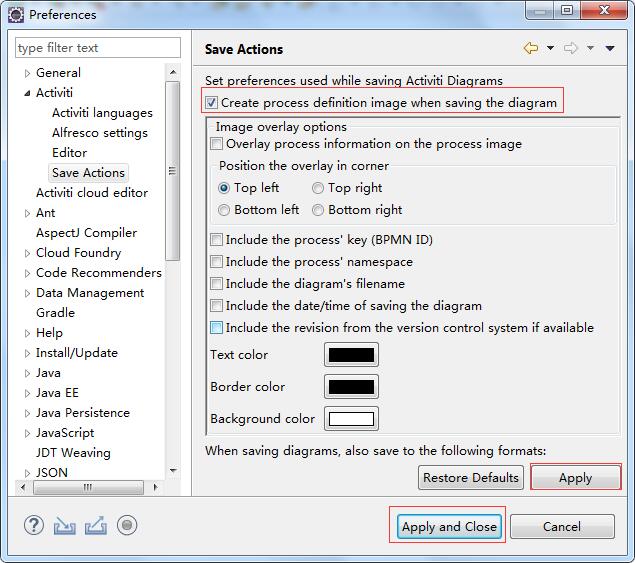
Task: Select the Top right radio button
Action: (x=318, y=188)
